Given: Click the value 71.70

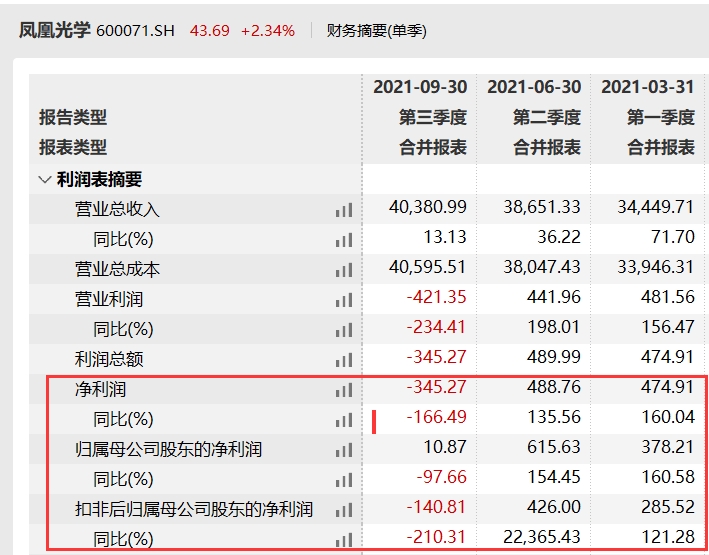Looking at the screenshot, I should tap(673, 237).
